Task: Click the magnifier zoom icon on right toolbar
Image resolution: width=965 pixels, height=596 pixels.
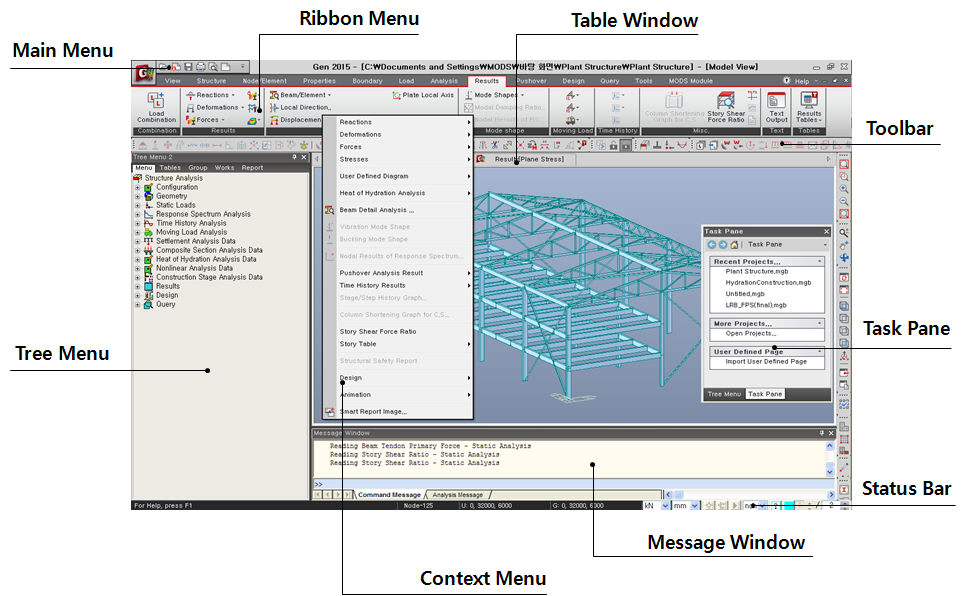Action: (844, 233)
